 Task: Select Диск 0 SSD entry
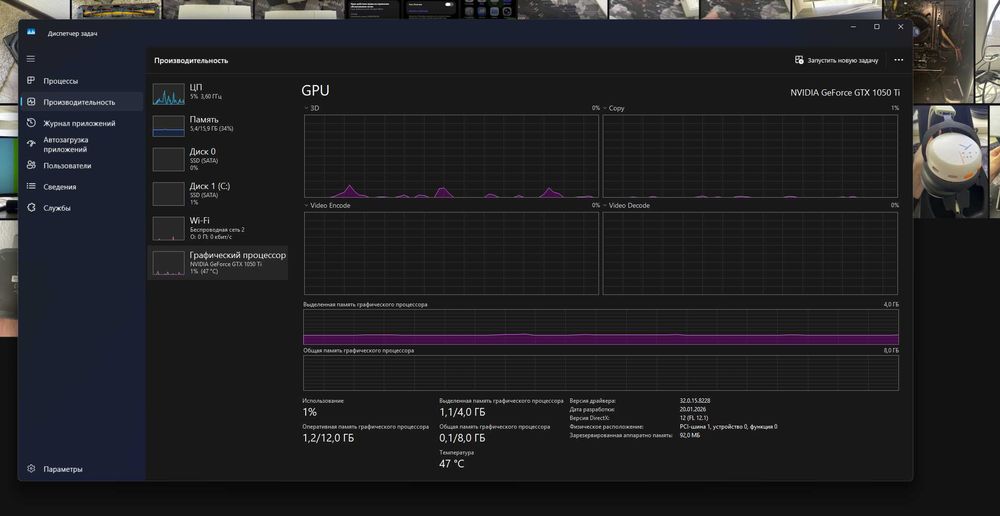(x=217, y=159)
